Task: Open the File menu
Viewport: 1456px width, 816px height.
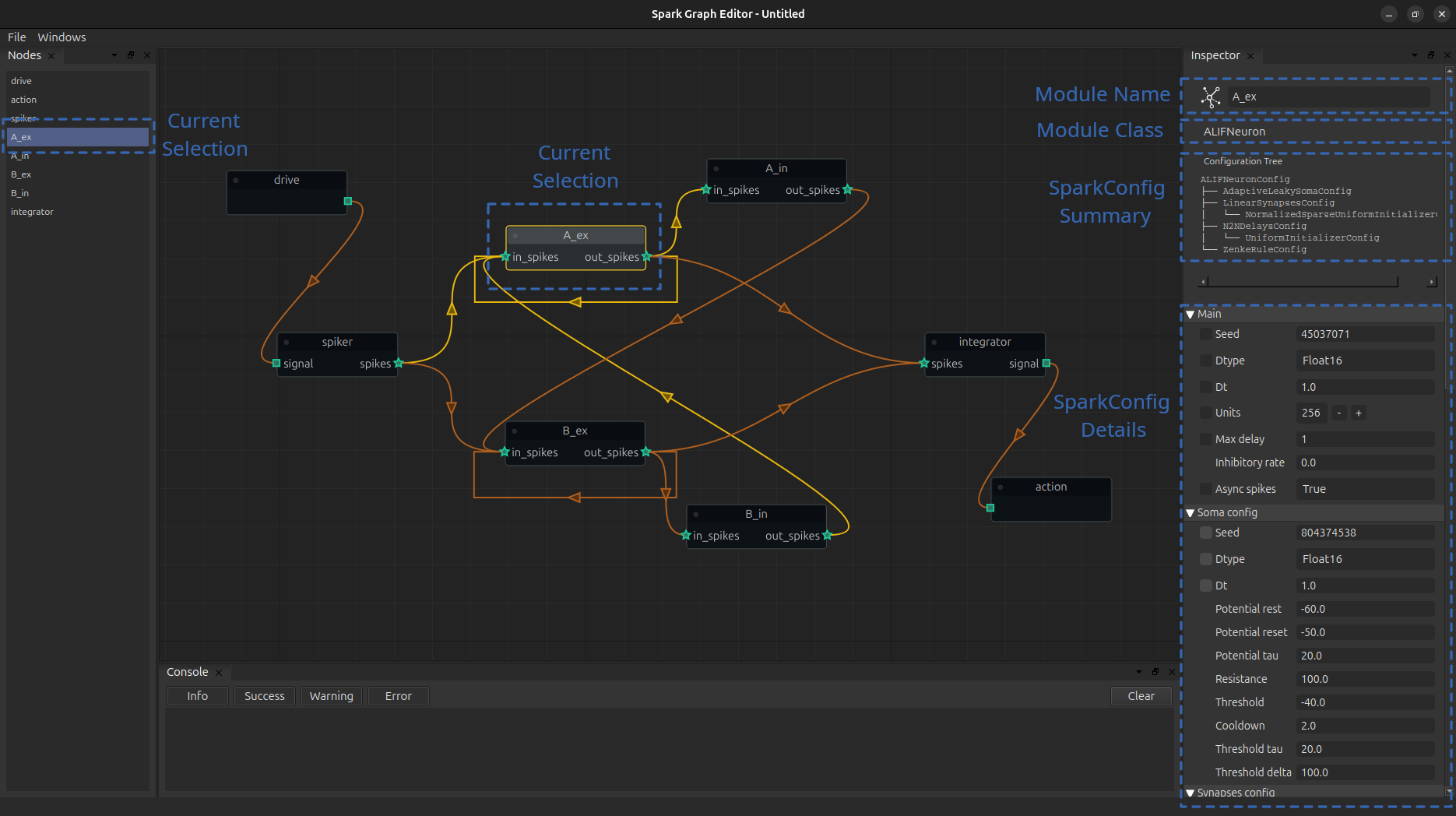Action: [17, 37]
